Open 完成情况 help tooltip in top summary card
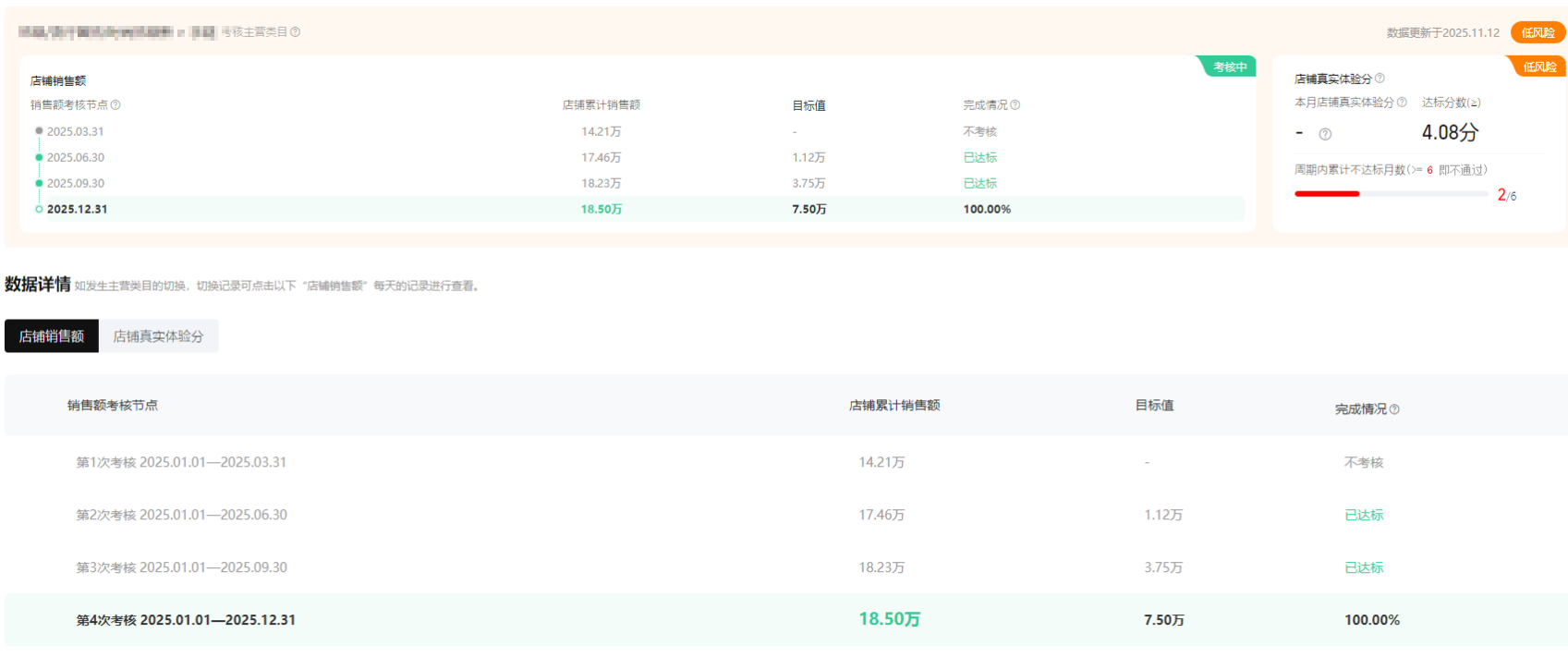This screenshot has height=670, width=1568. click(x=1015, y=105)
